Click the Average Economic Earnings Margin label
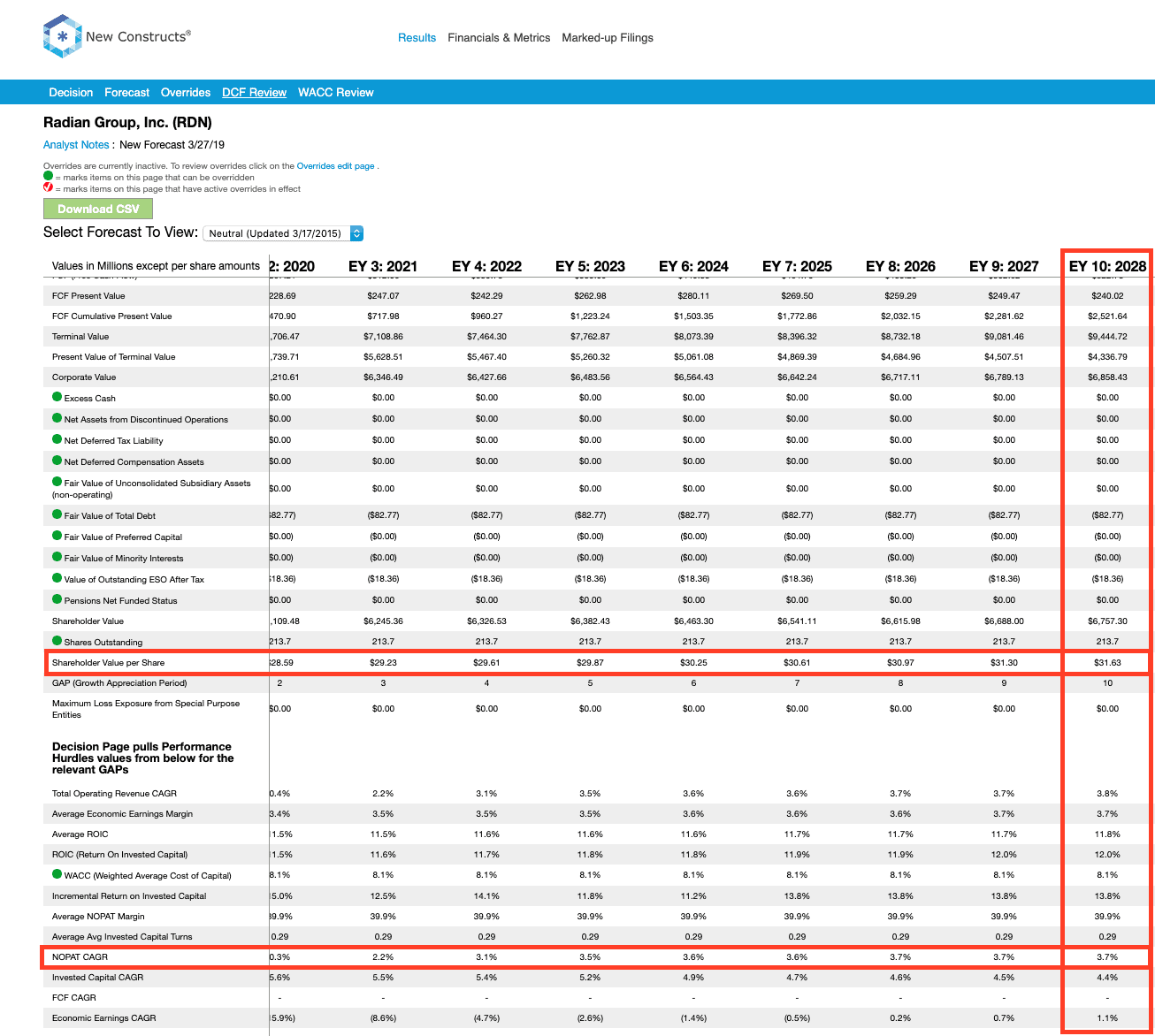The height and width of the screenshot is (1036, 1155). (122, 814)
